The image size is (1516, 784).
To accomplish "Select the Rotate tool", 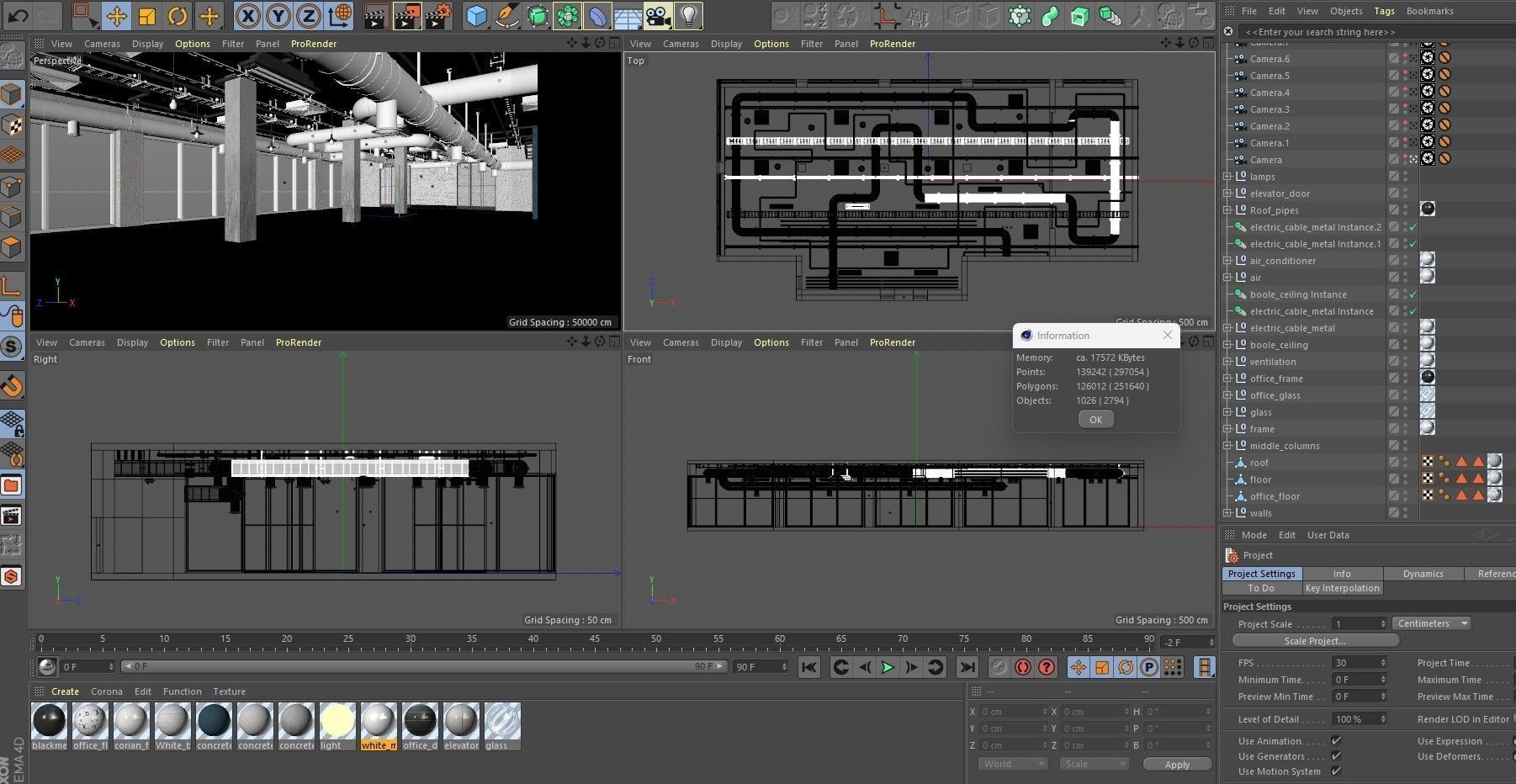I will click(x=178, y=15).
